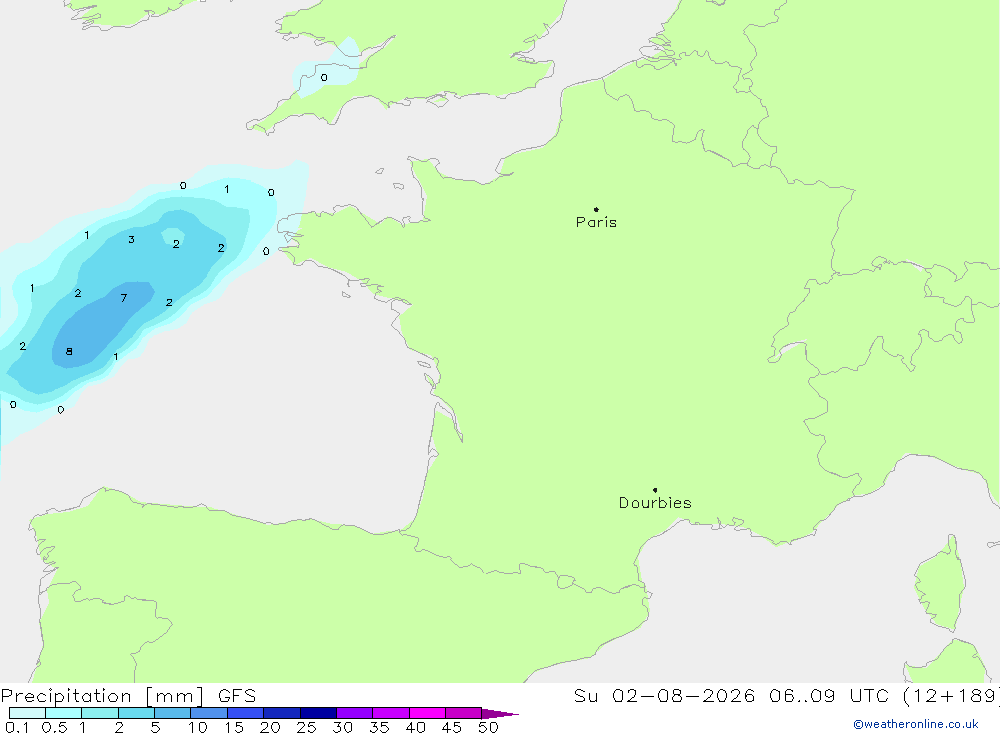Pick the 10–15 mm blue legend swatch
1000x733 pixels.
click(209, 713)
